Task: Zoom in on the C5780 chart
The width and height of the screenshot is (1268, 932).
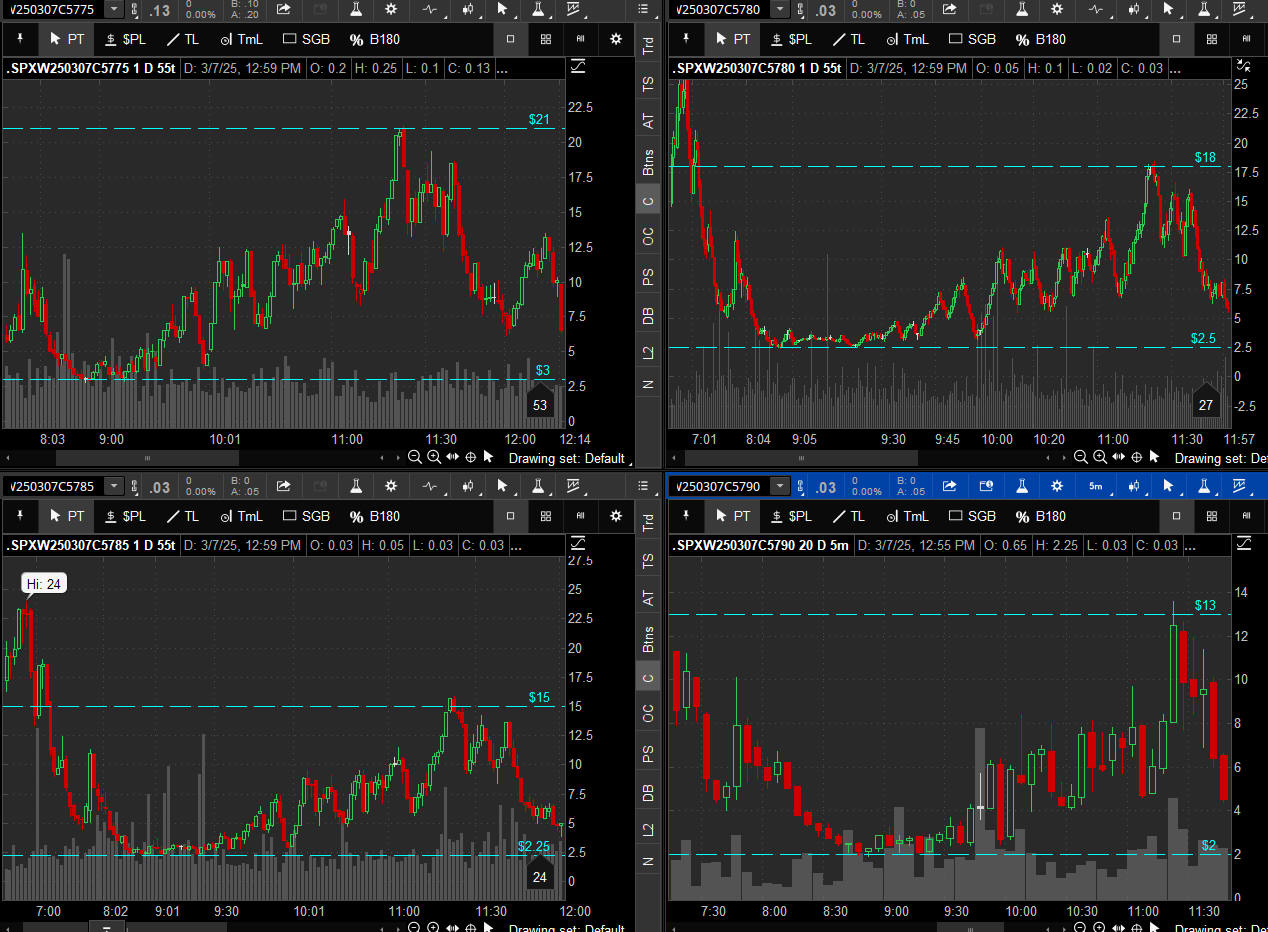Action: click(x=1100, y=457)
